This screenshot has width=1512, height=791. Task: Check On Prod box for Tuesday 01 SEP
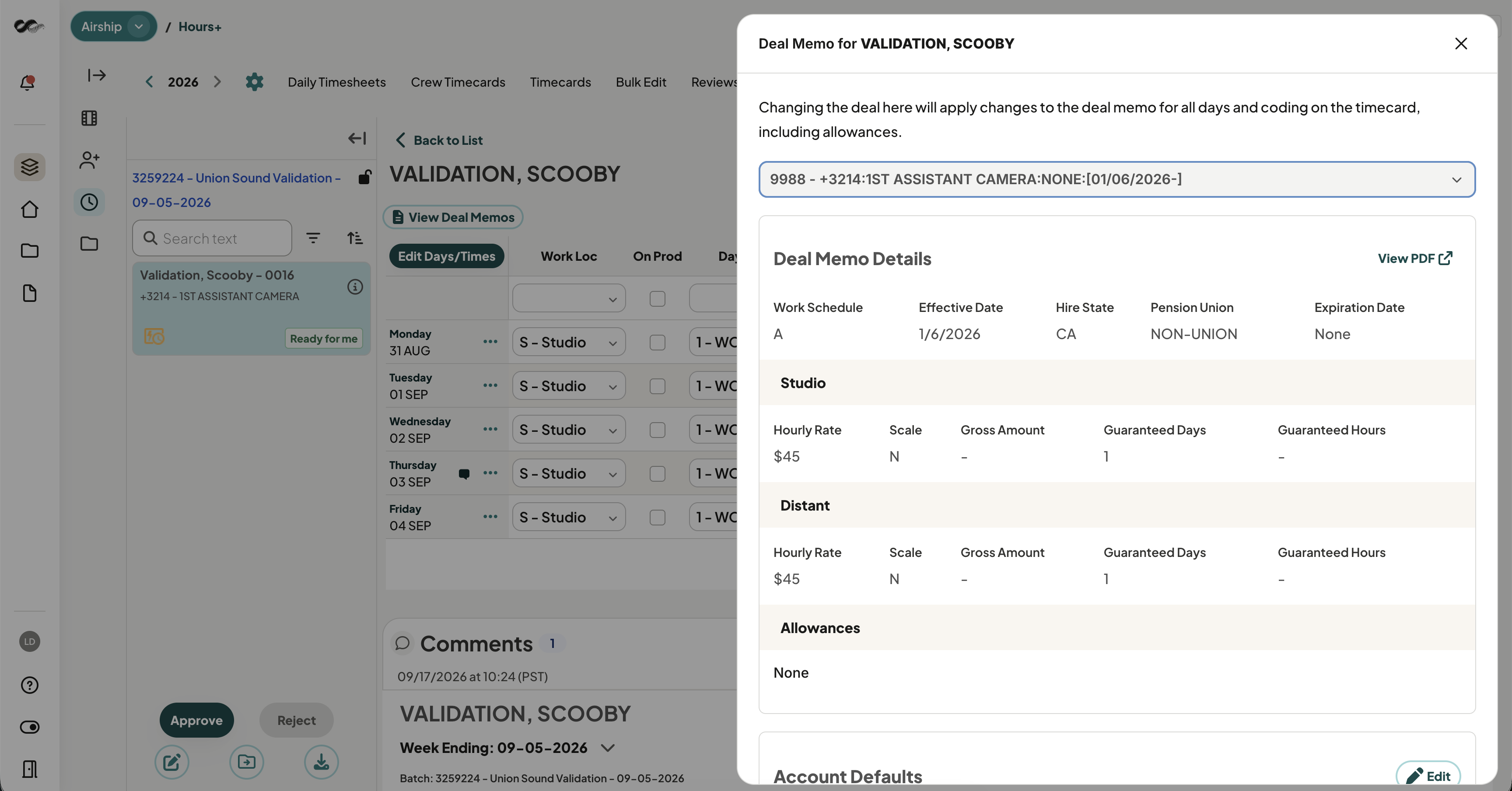pyautogui.click(x=658, y=386)
